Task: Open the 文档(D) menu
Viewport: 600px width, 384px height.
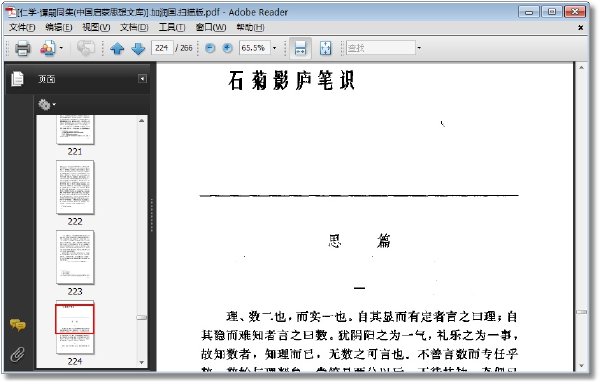Action: pyautogui.click(x=134, y=28)
